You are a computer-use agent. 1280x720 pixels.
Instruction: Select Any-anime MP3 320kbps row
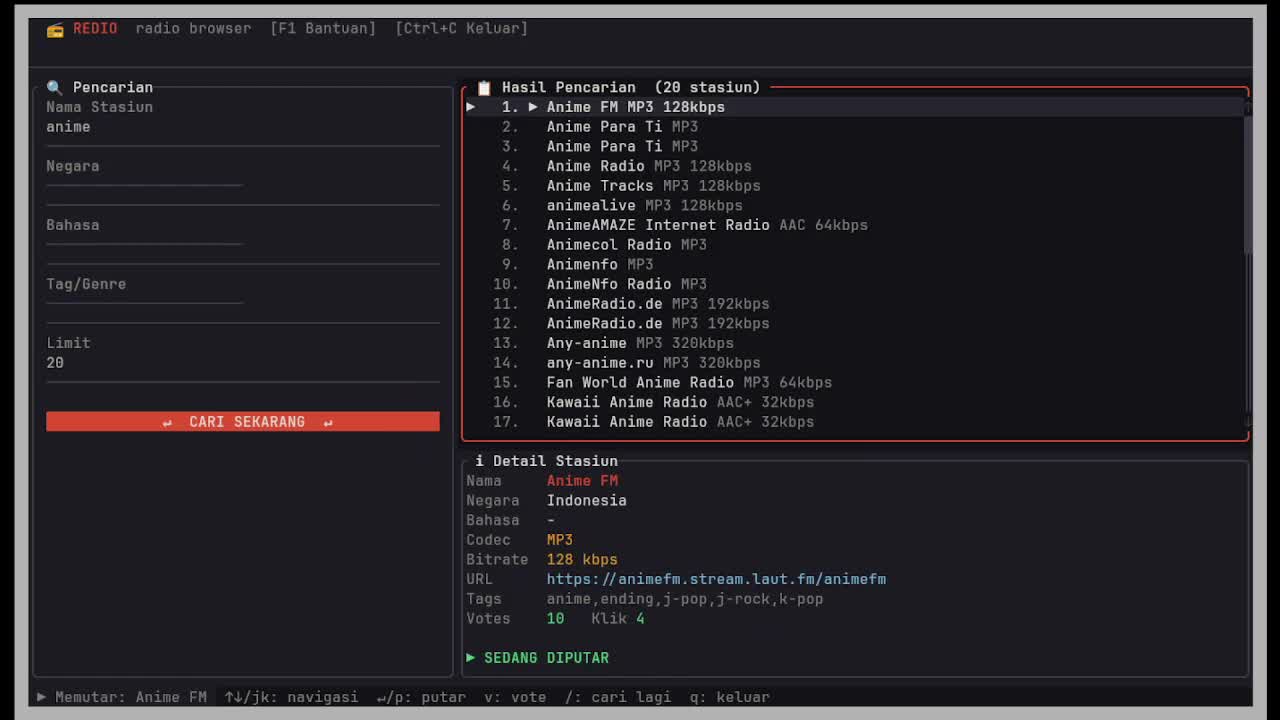[855, 343]
